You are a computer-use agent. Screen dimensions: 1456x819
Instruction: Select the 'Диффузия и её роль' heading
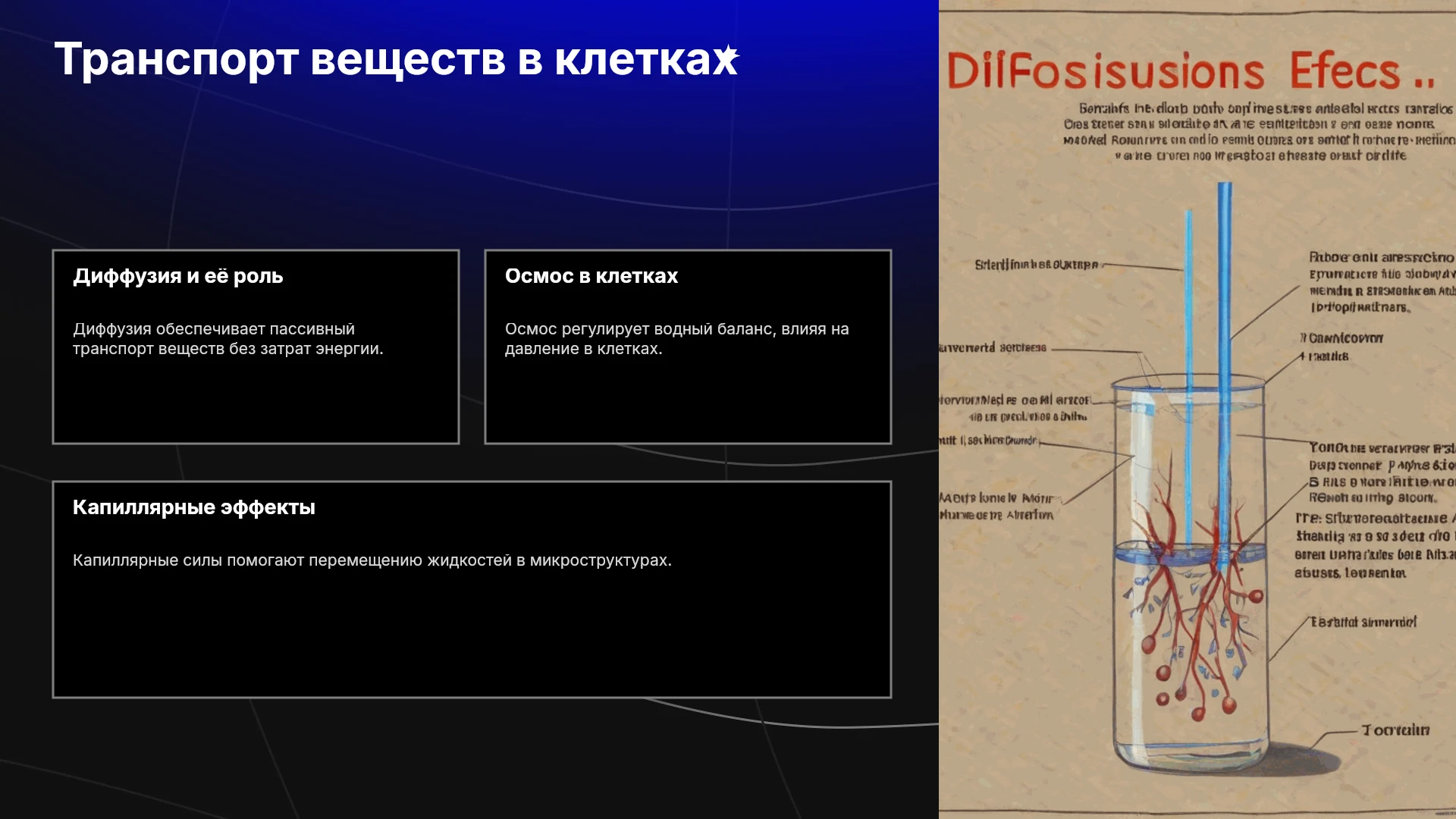pos(178,276)
